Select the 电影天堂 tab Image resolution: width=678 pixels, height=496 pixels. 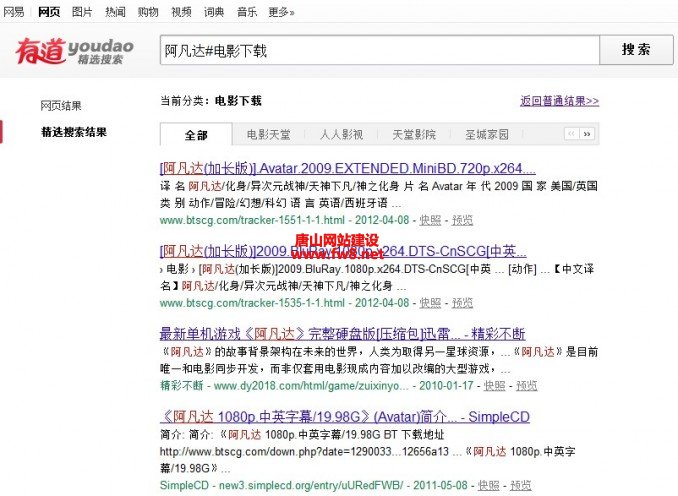pos(269,134)
